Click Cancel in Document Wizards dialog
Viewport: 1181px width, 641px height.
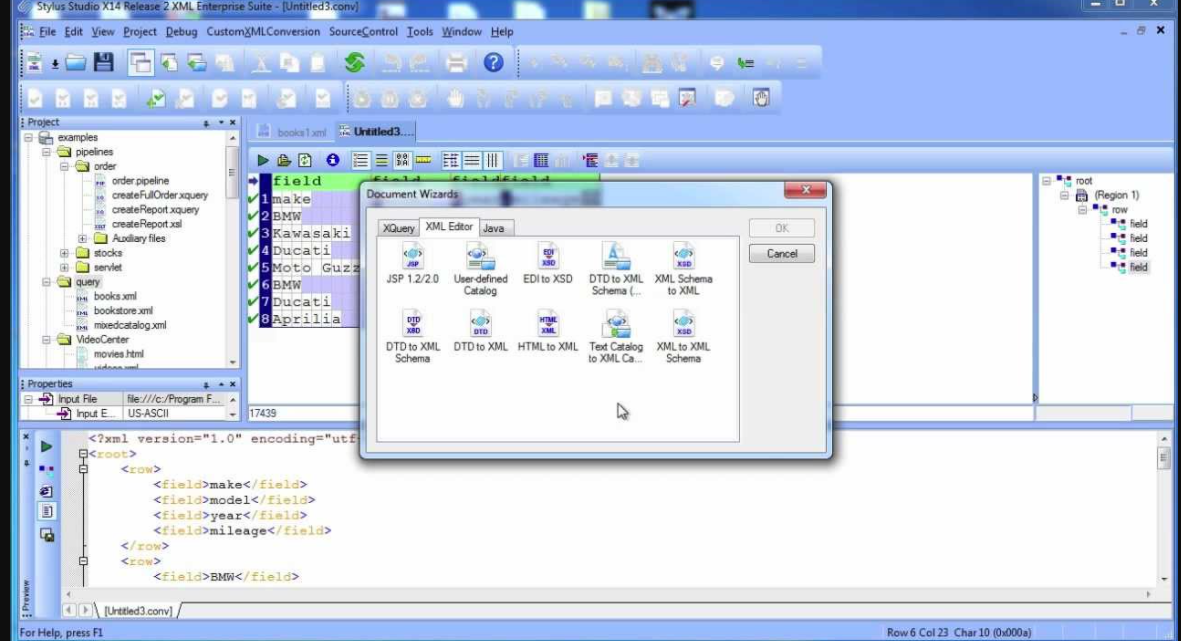click(782, 254)
